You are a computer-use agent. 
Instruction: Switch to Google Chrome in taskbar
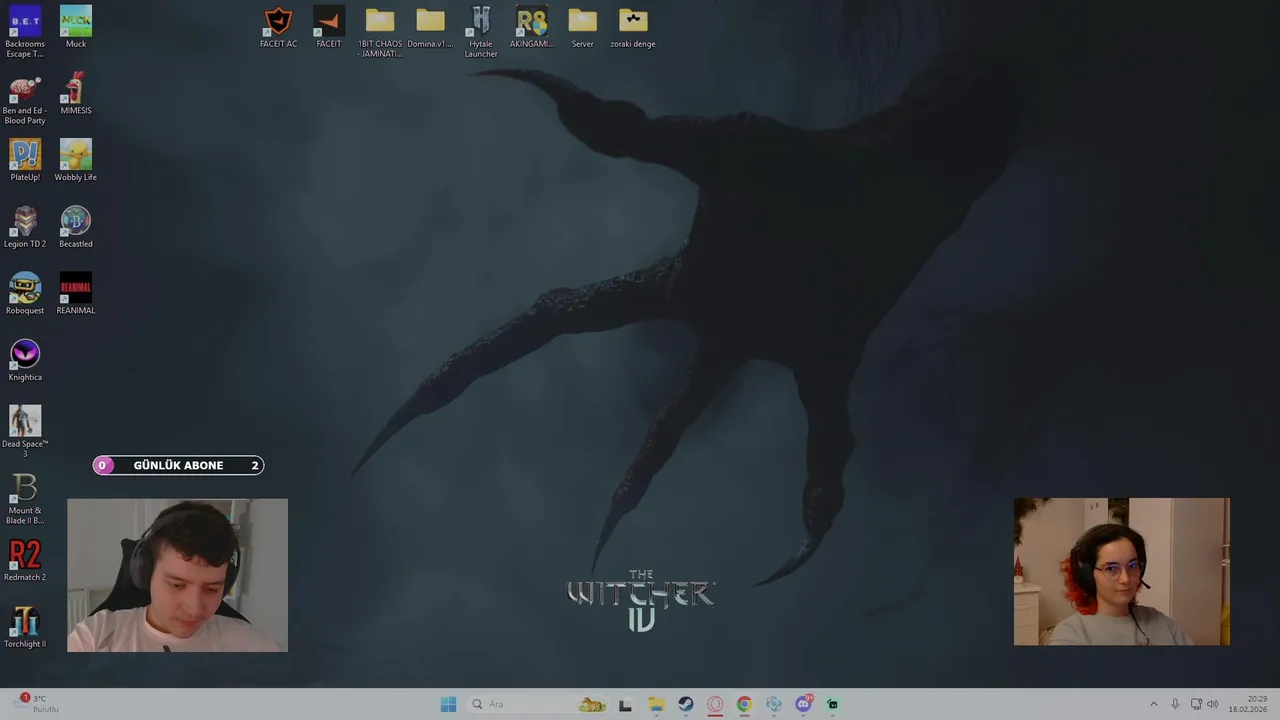click(744, 704)
